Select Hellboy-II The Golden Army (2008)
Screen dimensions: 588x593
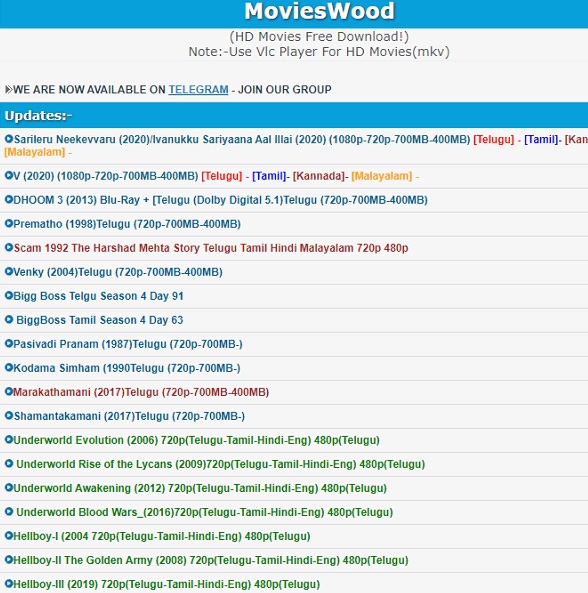point(211,560)
